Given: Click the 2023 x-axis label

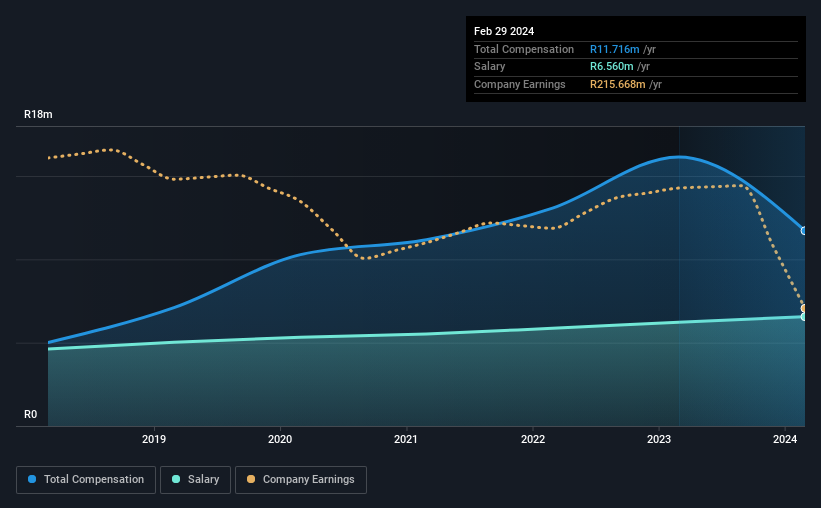Looking at the screenshot, I should tap(659, 439).
